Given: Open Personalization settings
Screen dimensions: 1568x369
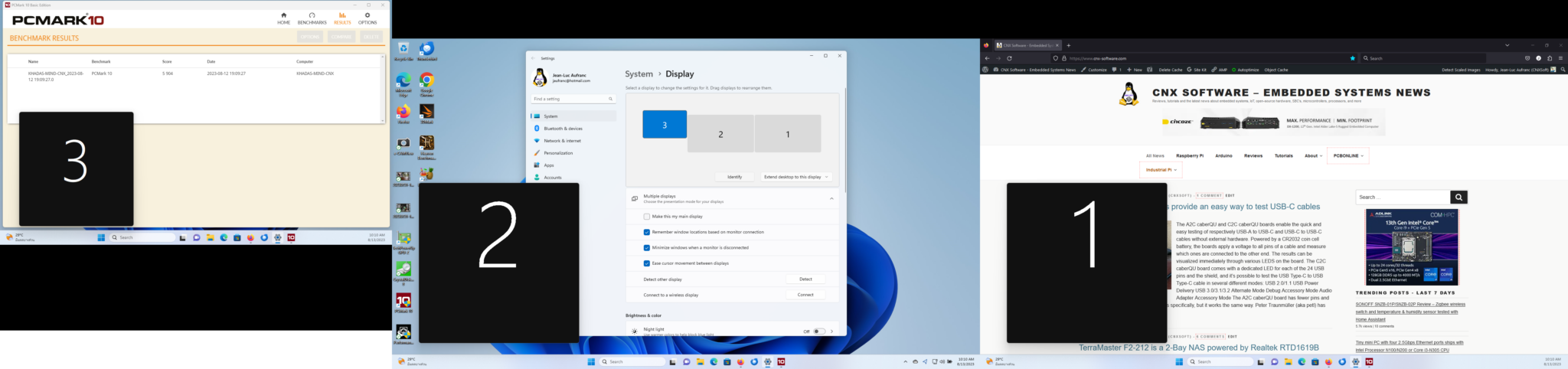Looking at the screenshot, I should [x=573, y=153].
